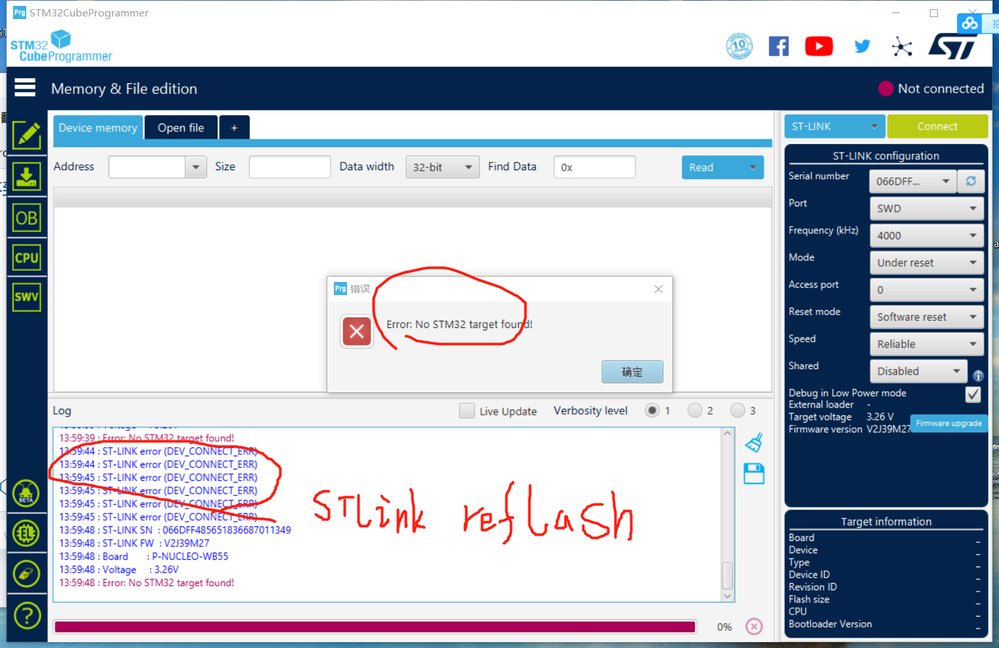Clear the log with broom icon
This screenshot has height=648, width=999.
[x=754, y=442]
